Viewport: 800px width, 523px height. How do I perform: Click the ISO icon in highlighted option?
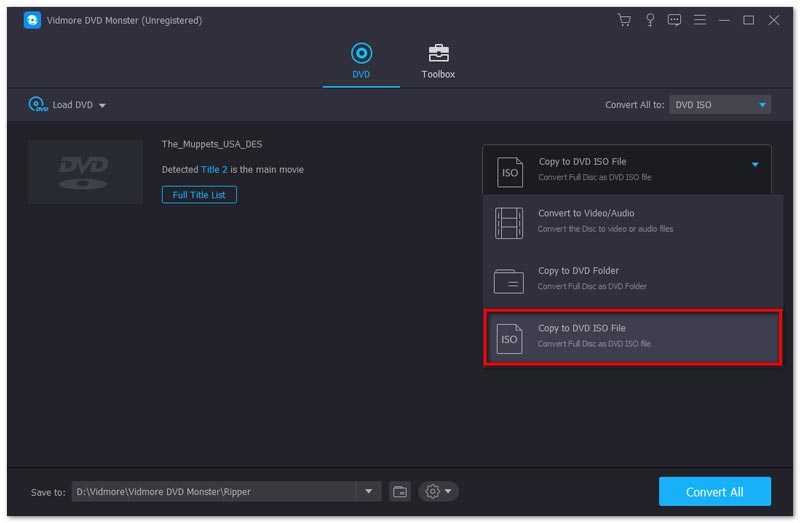coord(509,338)
